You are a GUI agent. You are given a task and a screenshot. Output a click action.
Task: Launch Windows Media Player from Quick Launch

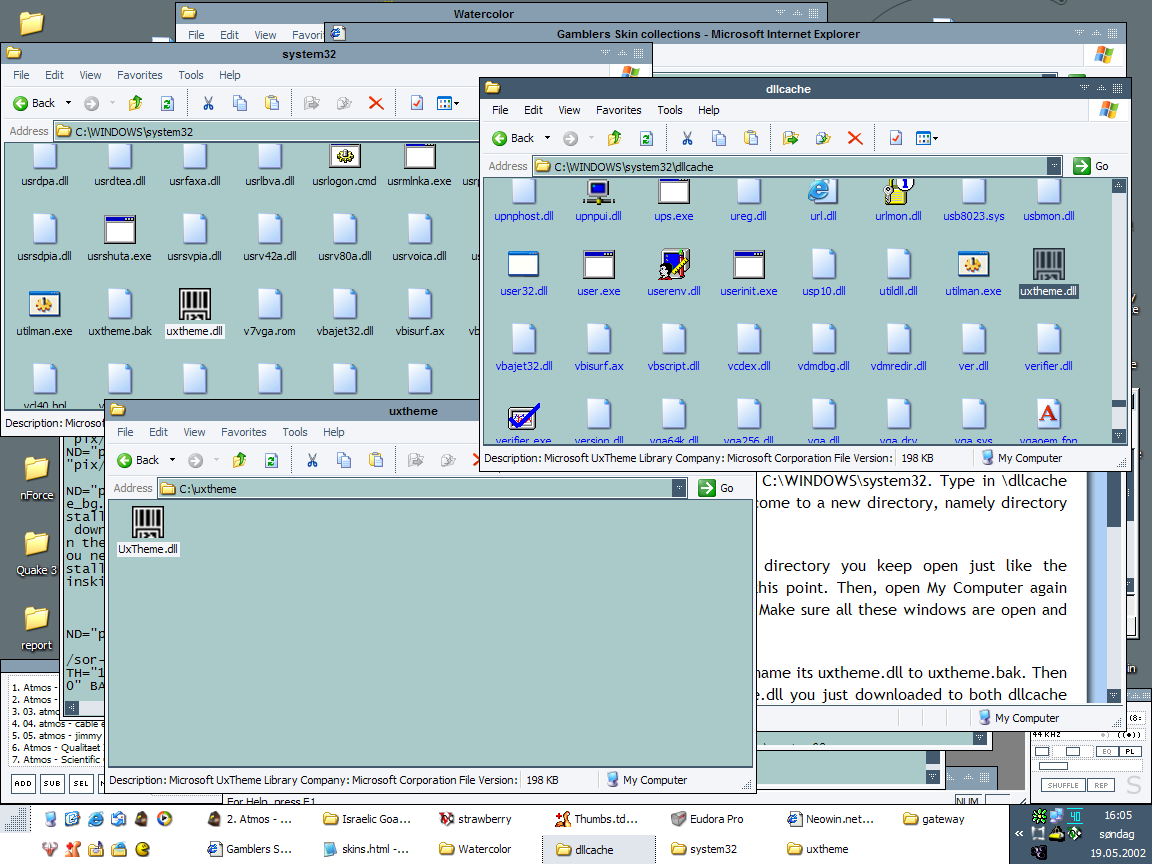165,818
